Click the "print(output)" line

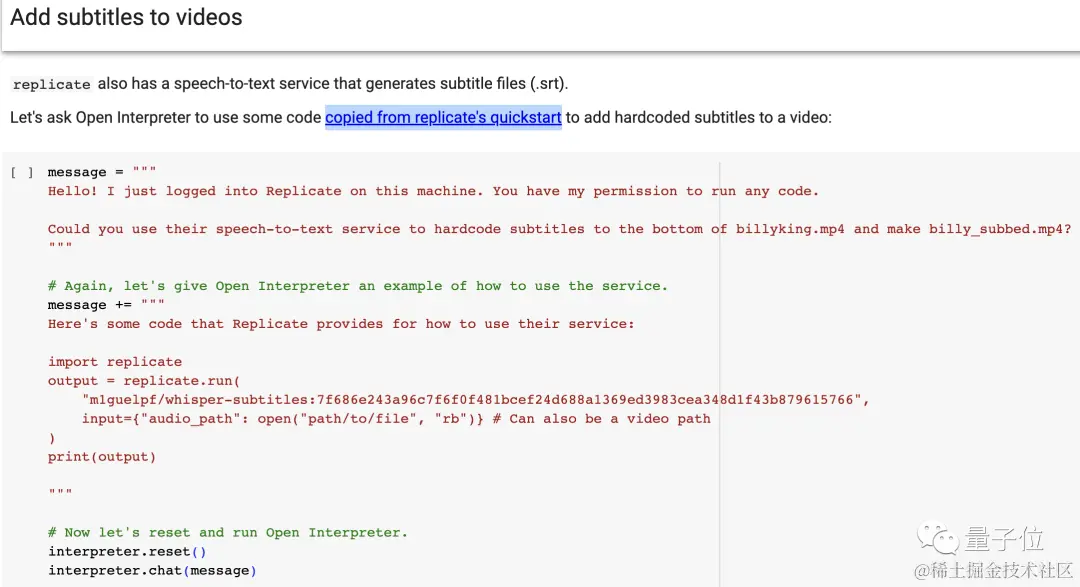[102, 457]
